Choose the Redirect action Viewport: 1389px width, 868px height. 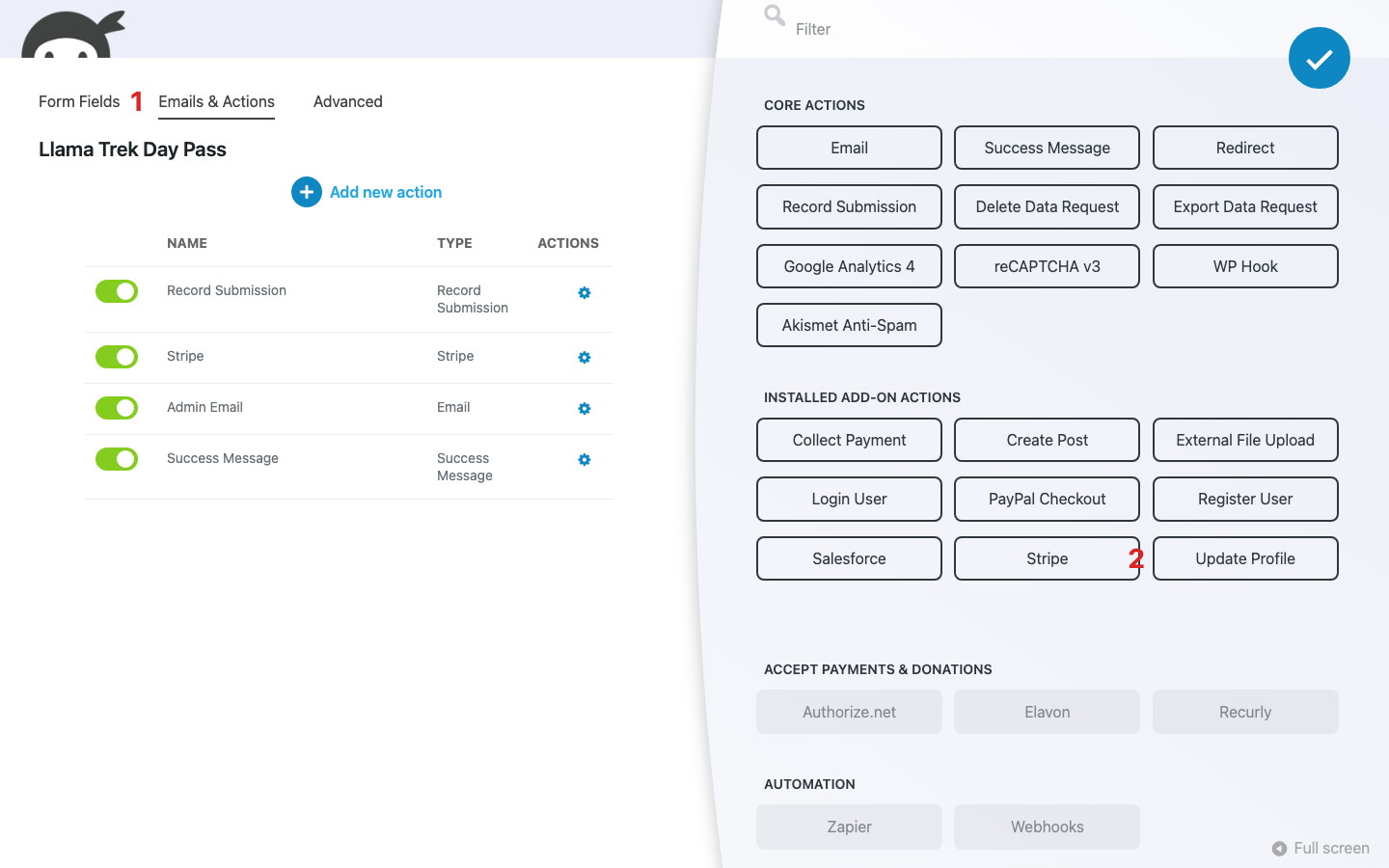pyautogui.click(x=1245, y=148)
